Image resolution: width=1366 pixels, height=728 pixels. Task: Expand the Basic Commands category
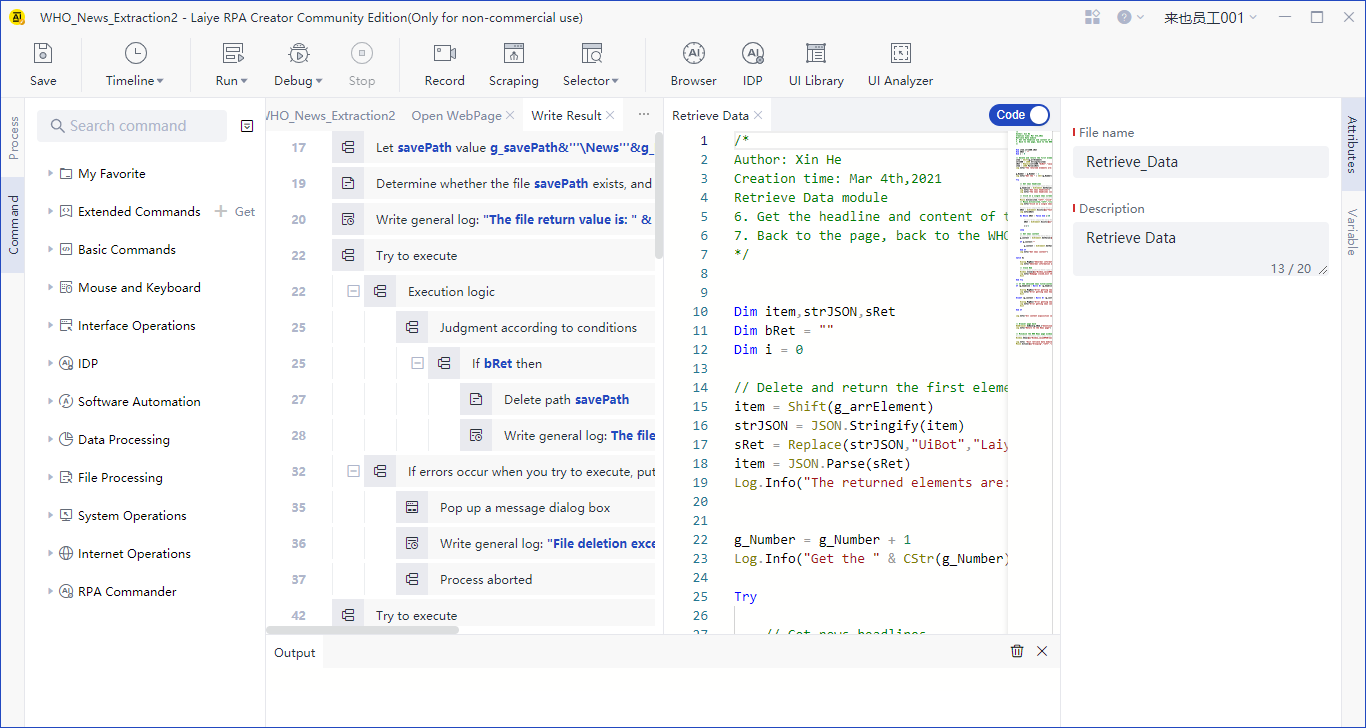[x=51, y=249]
